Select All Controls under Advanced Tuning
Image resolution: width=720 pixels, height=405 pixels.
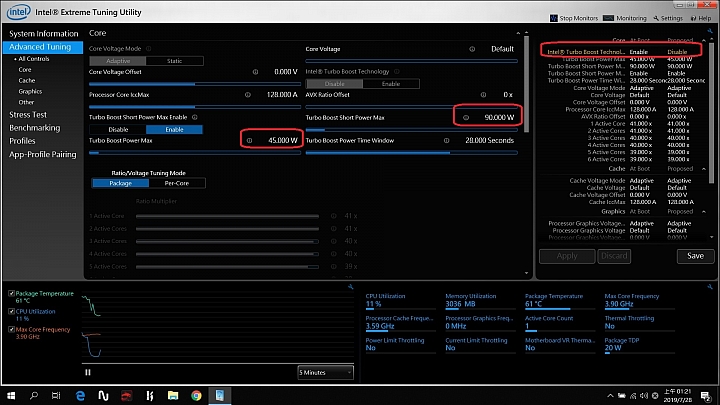(x=34, y=59)
